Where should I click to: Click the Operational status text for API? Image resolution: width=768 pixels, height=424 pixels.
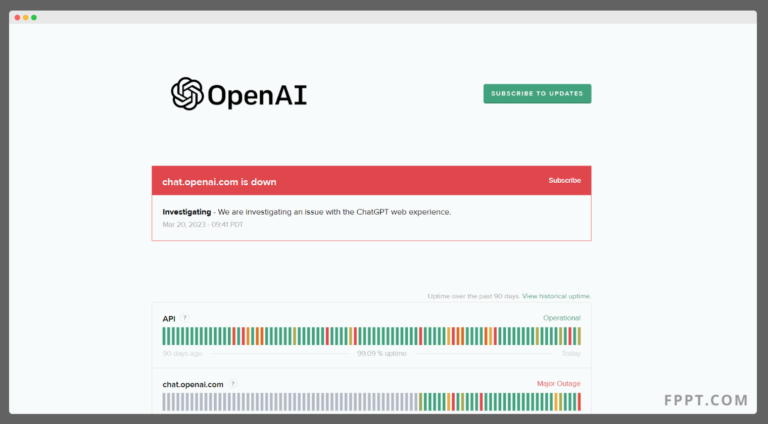[562, 318]
